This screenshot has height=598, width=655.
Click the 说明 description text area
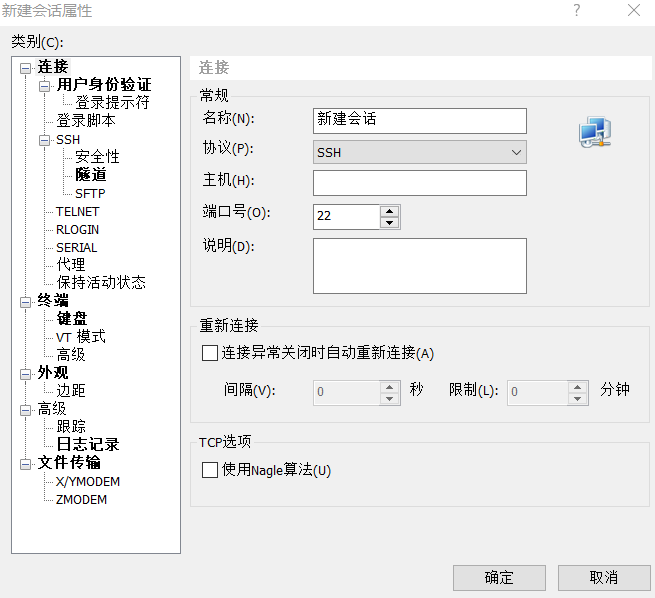[419, 266]
